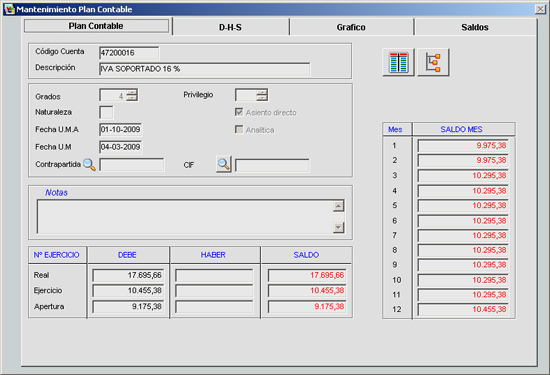550x375 pixels.
Task: Search CIF with magnifier button
Action: pyautogui.click(x=223, y=164)
